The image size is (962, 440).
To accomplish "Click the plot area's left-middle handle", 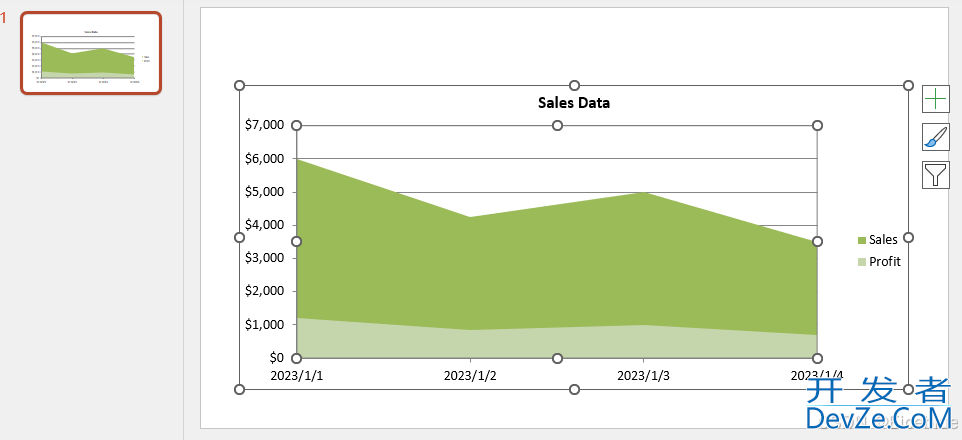I will [296, 242].
